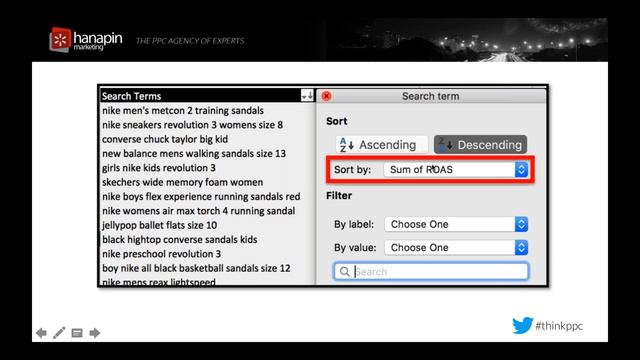Click the filter Search input field
Image resolution: width=640 pixels, height=360 pixels.
coord(431,272)
